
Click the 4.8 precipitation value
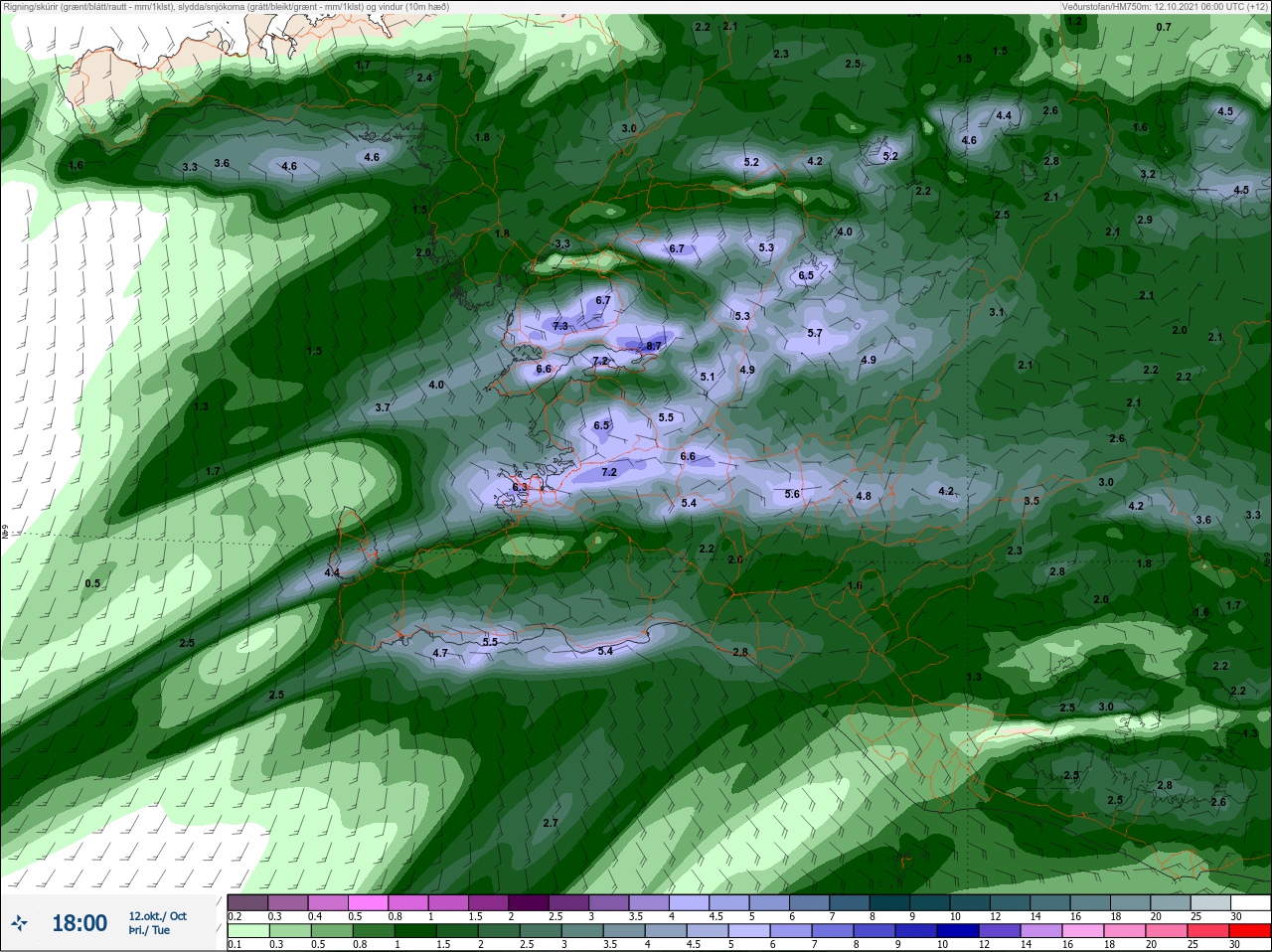coord(864,496)
